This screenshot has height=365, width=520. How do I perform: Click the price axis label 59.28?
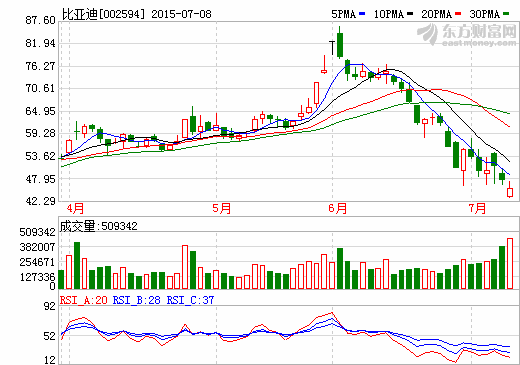click(x=40, y=133)
